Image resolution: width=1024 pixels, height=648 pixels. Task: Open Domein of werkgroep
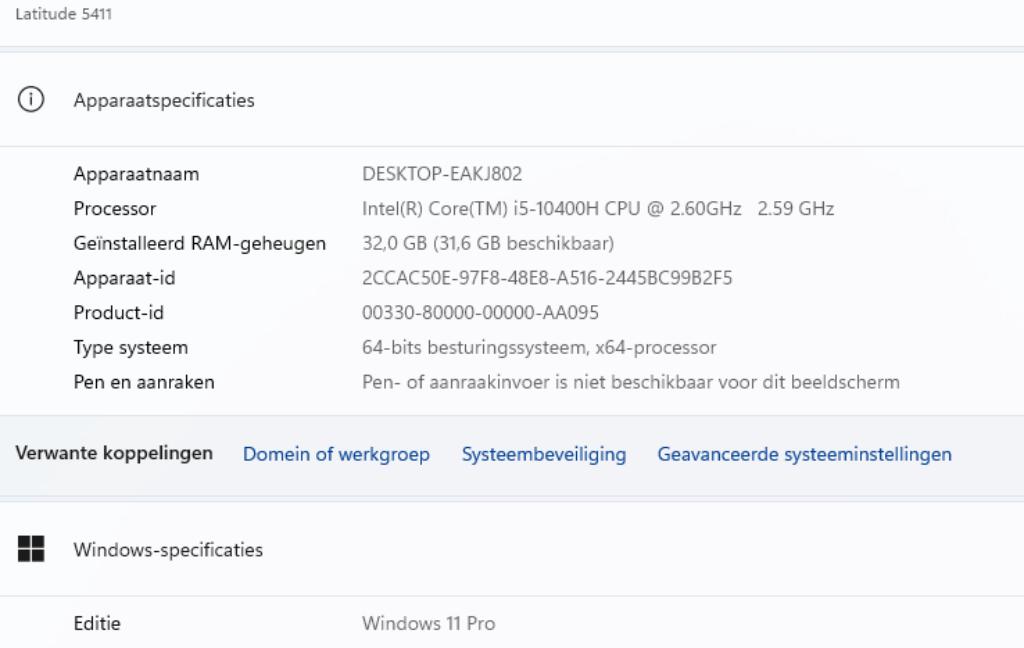coord(336,454)
